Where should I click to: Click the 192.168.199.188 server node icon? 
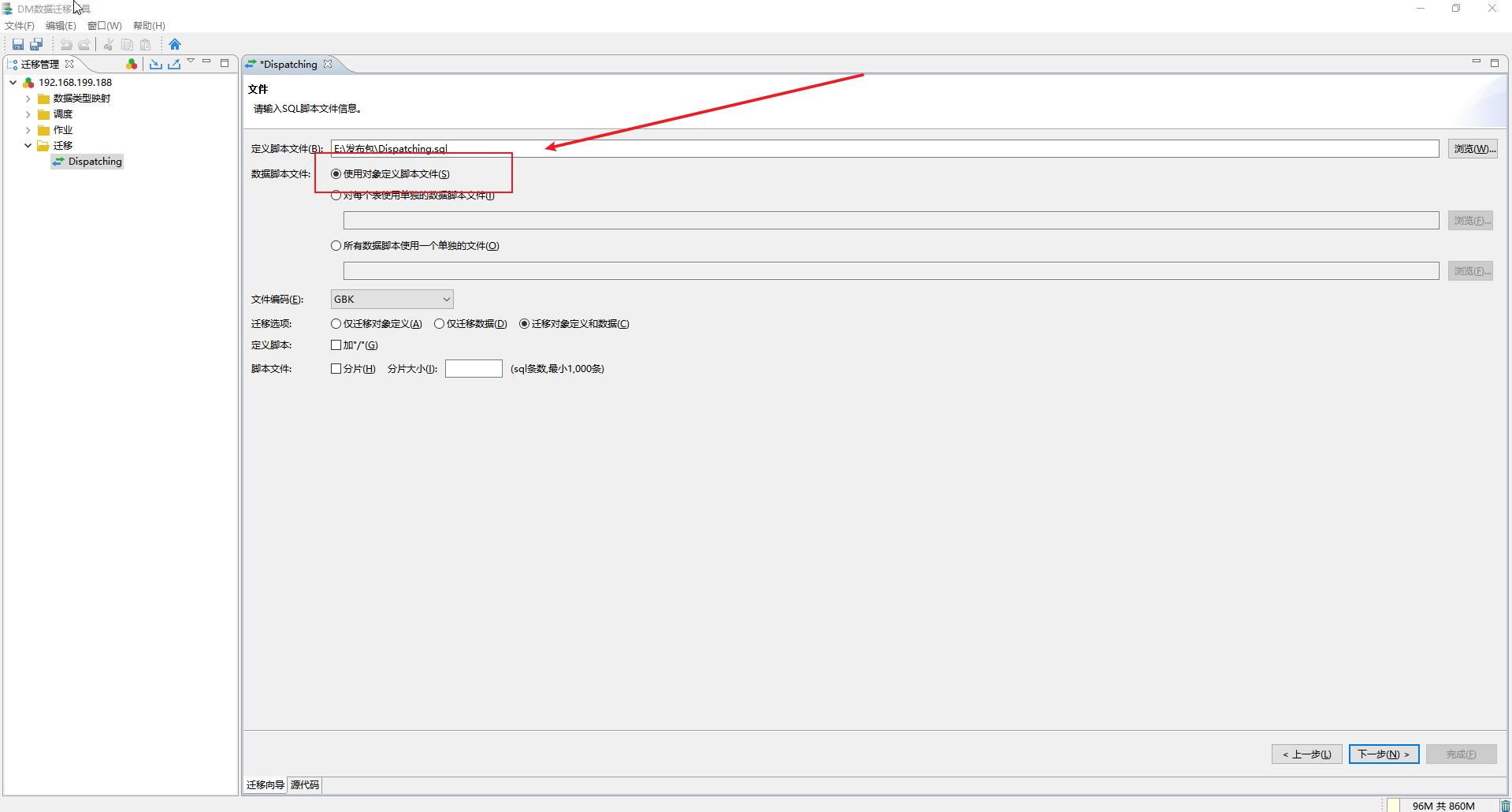(29, 82)
